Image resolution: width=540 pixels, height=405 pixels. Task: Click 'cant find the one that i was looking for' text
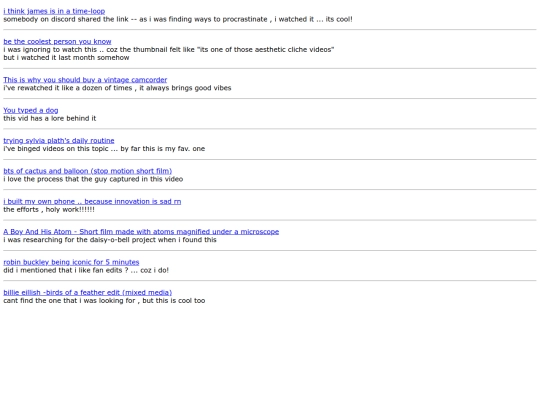tap(69, 301)
